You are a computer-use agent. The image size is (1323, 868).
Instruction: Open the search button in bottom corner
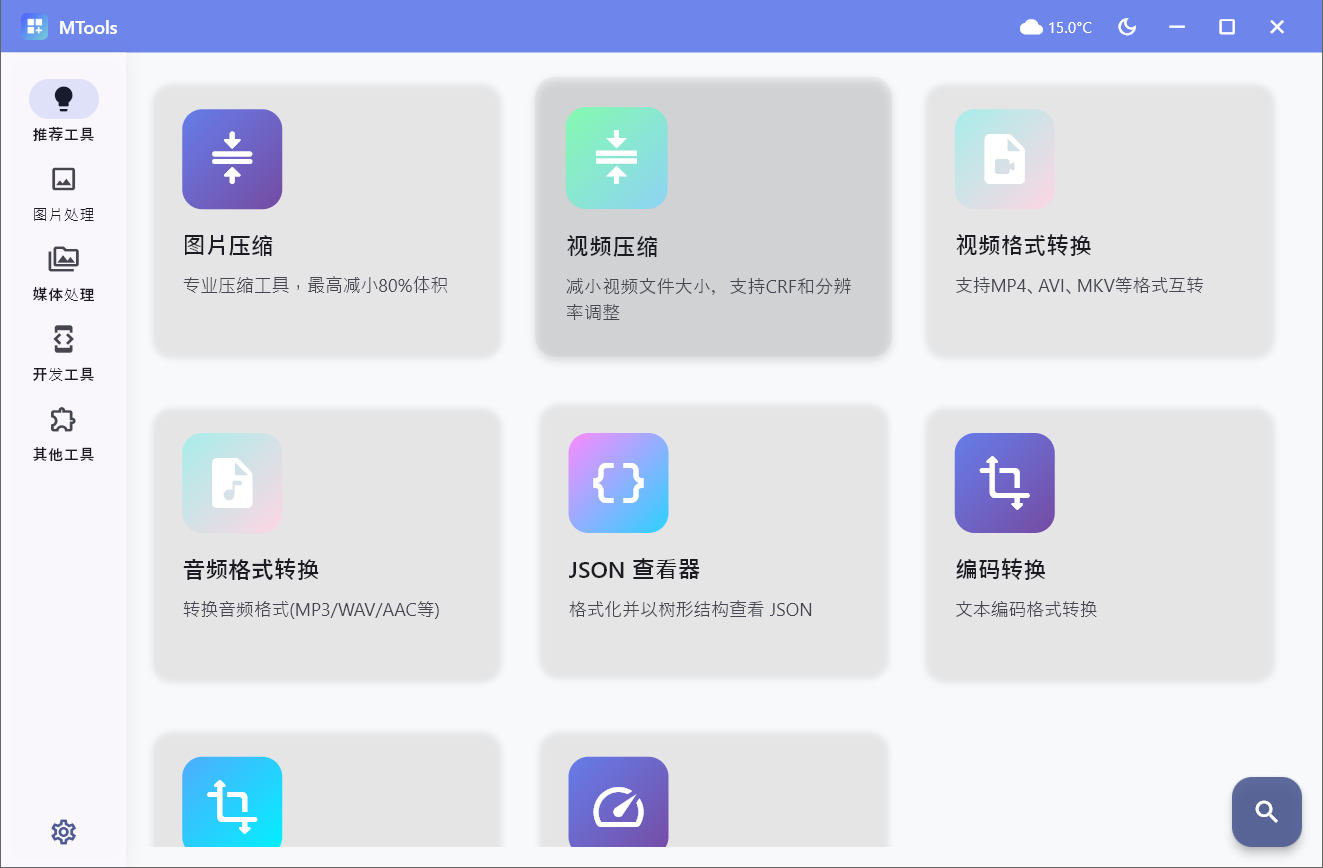click(1266, 812)
